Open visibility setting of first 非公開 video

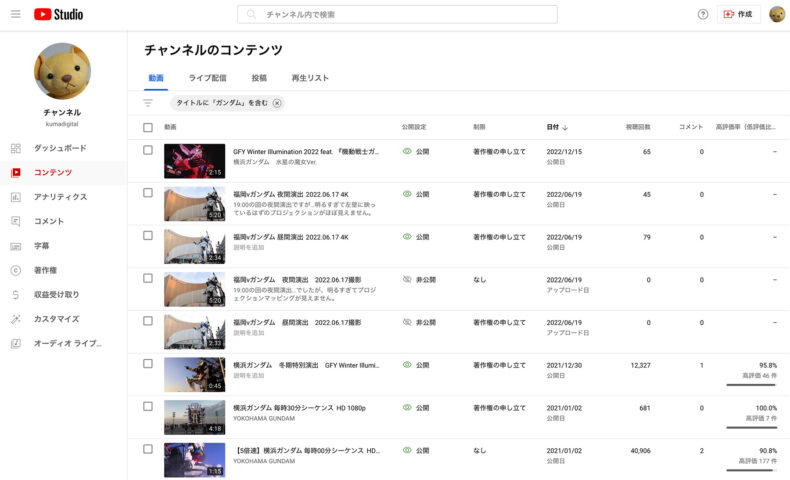pos(419,280)
